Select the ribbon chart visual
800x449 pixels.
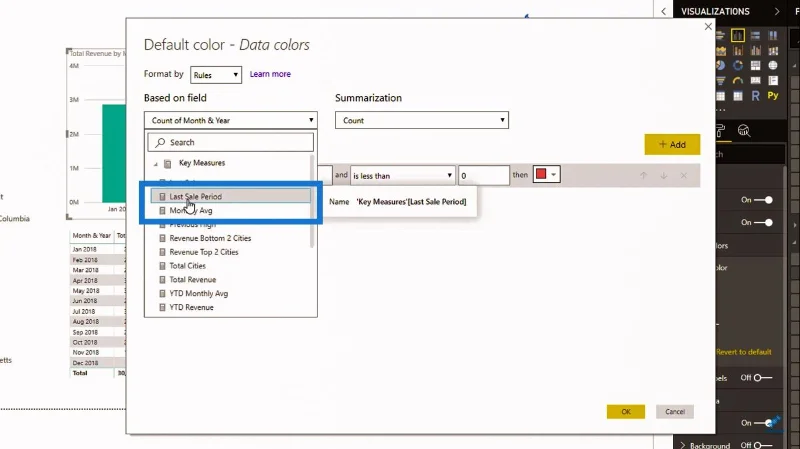(x=773, y=51)
